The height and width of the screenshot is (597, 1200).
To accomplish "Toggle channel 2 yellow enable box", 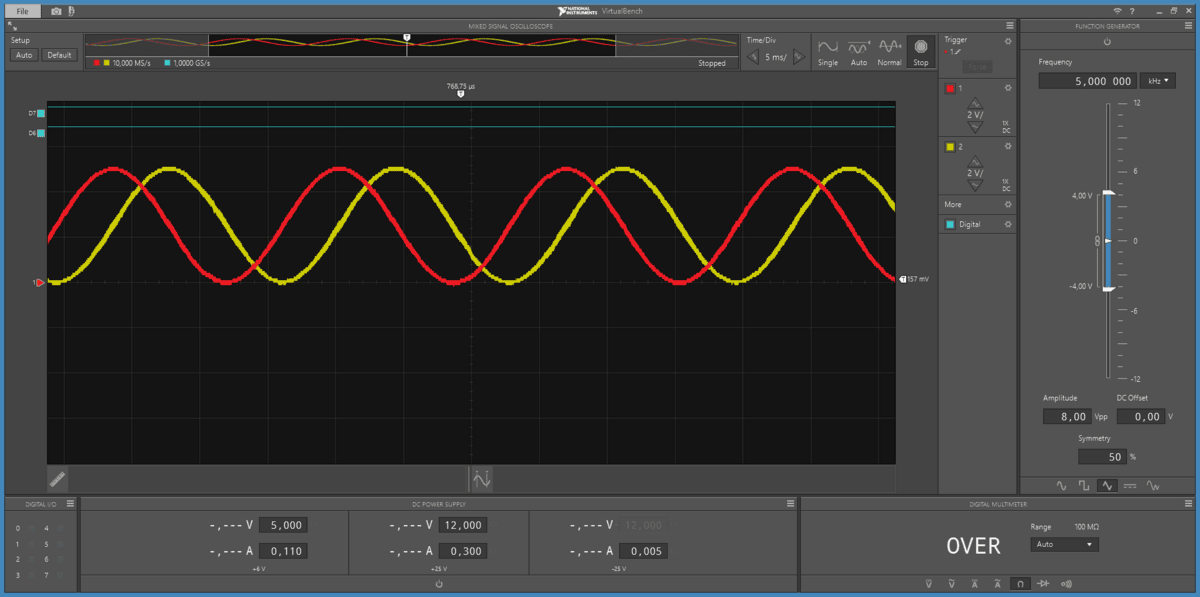I will 950,147.
